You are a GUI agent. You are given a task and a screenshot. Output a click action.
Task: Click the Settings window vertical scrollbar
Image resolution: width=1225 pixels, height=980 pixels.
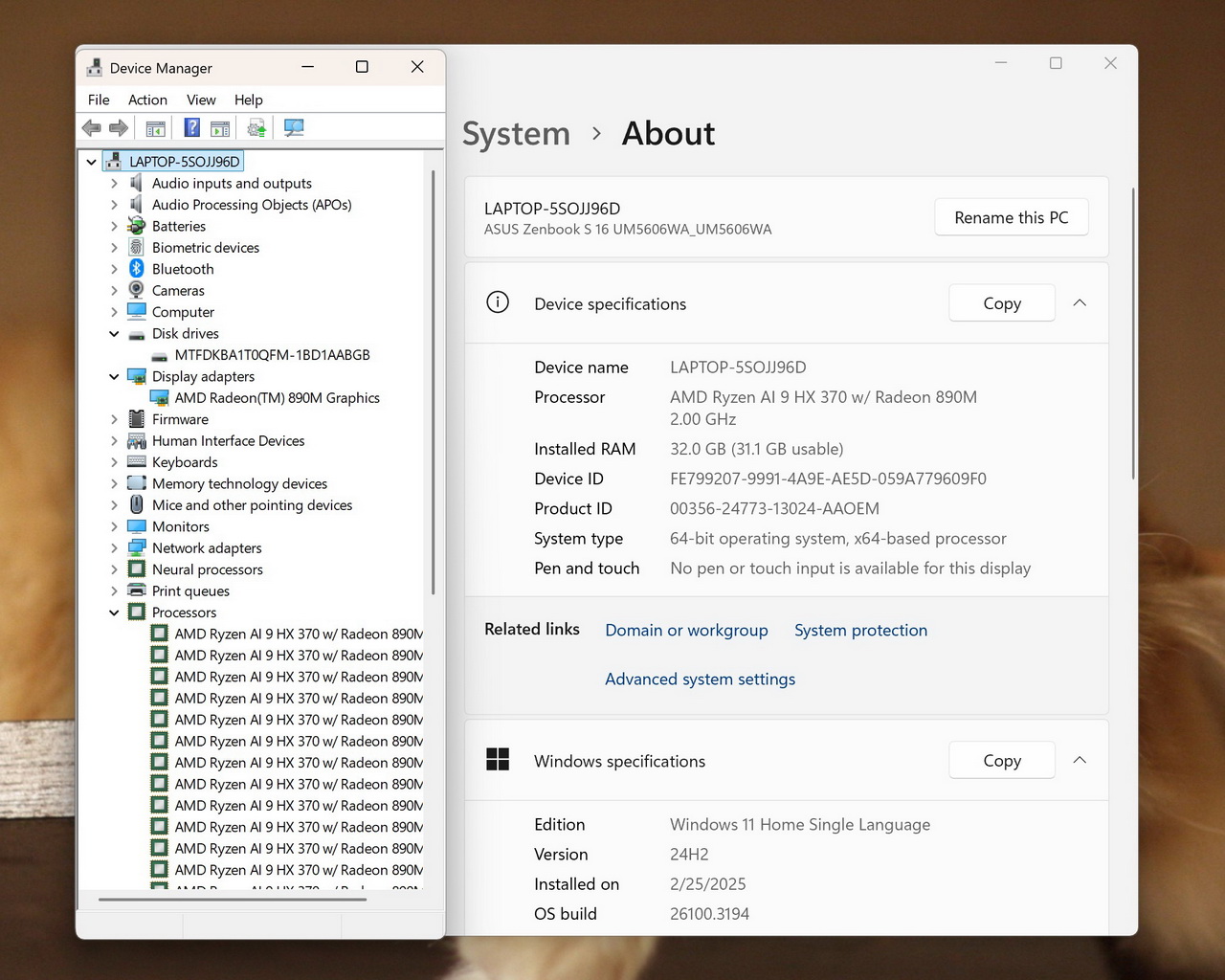pos(1133,334)
